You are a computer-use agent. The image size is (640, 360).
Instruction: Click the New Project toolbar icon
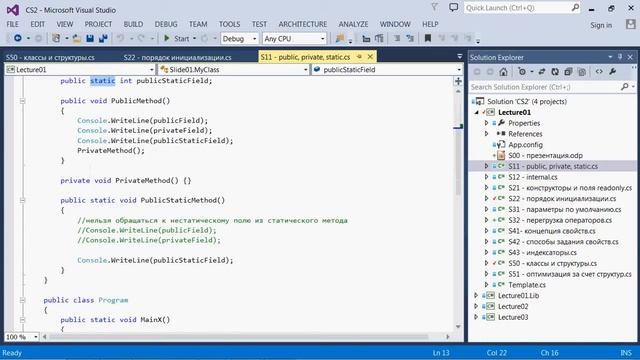56,38
